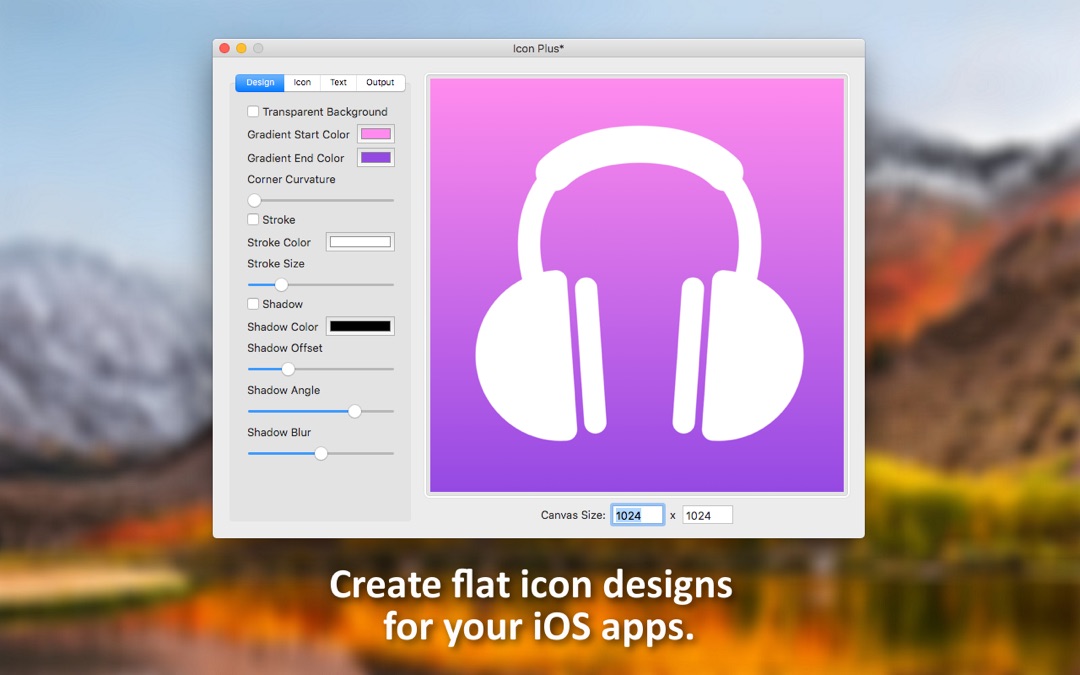Click the Icon Plus title bar
The image size is (1080, 675).
pyautogui.click(x=540, y=46)
